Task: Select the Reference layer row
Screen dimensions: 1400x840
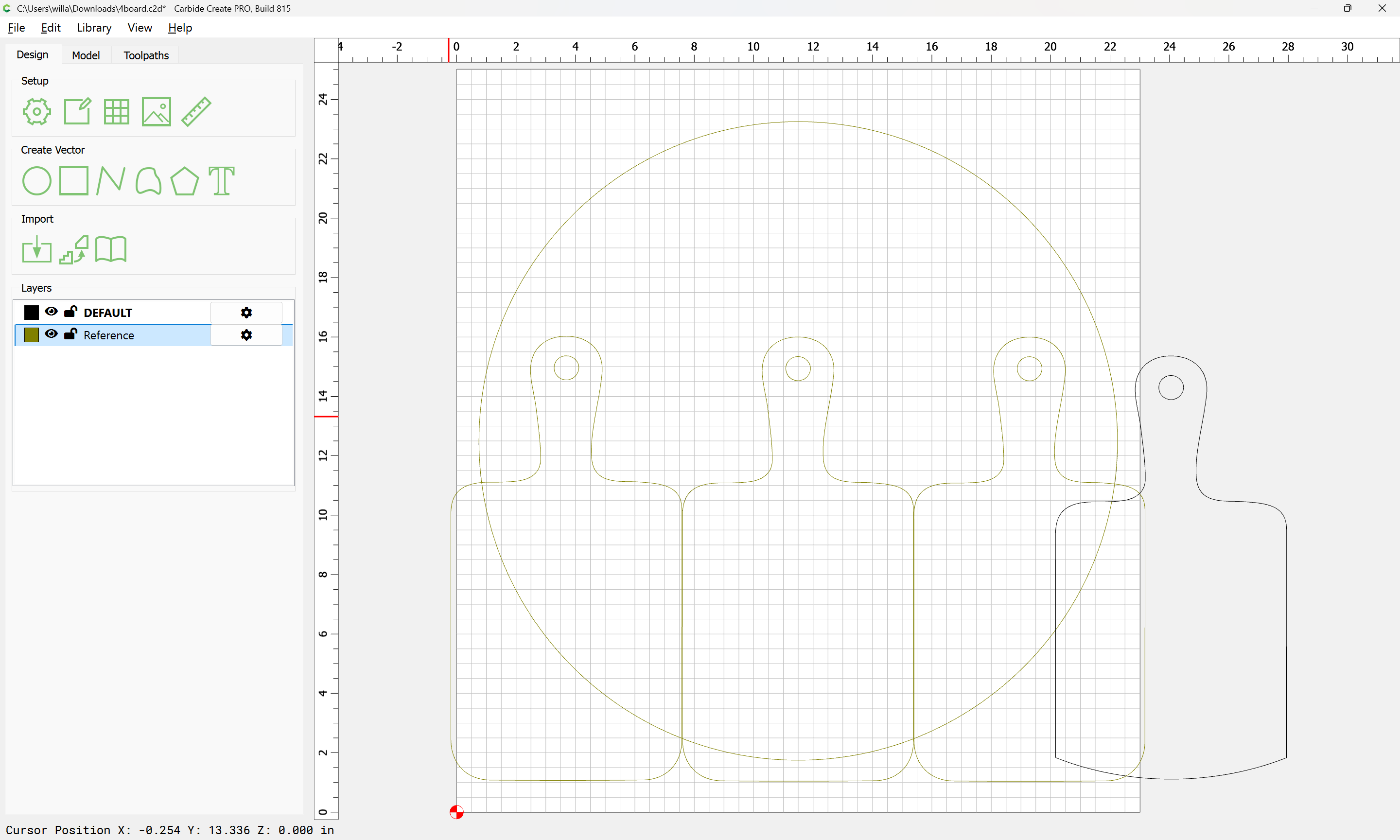Action: [153, 335]
